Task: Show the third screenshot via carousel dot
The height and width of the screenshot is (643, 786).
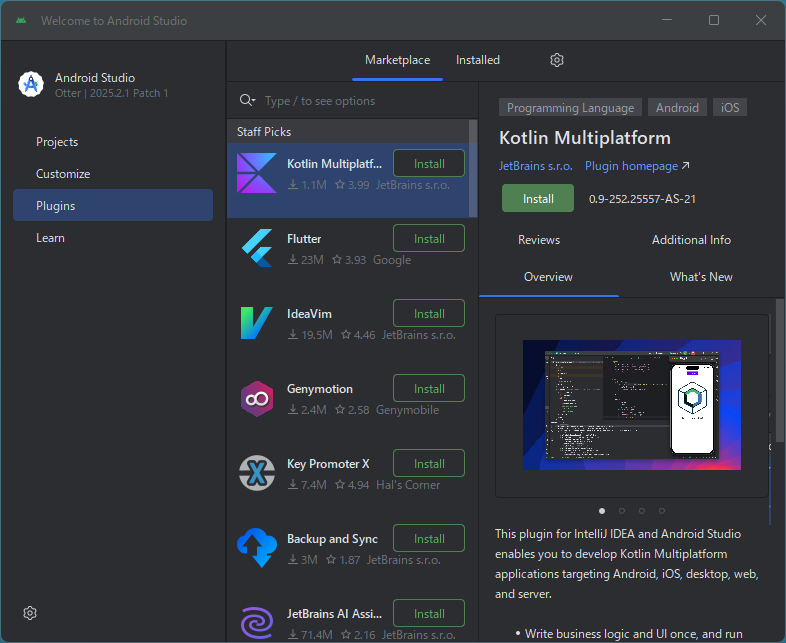Action: pyautogui.click(x=642, y=511)
